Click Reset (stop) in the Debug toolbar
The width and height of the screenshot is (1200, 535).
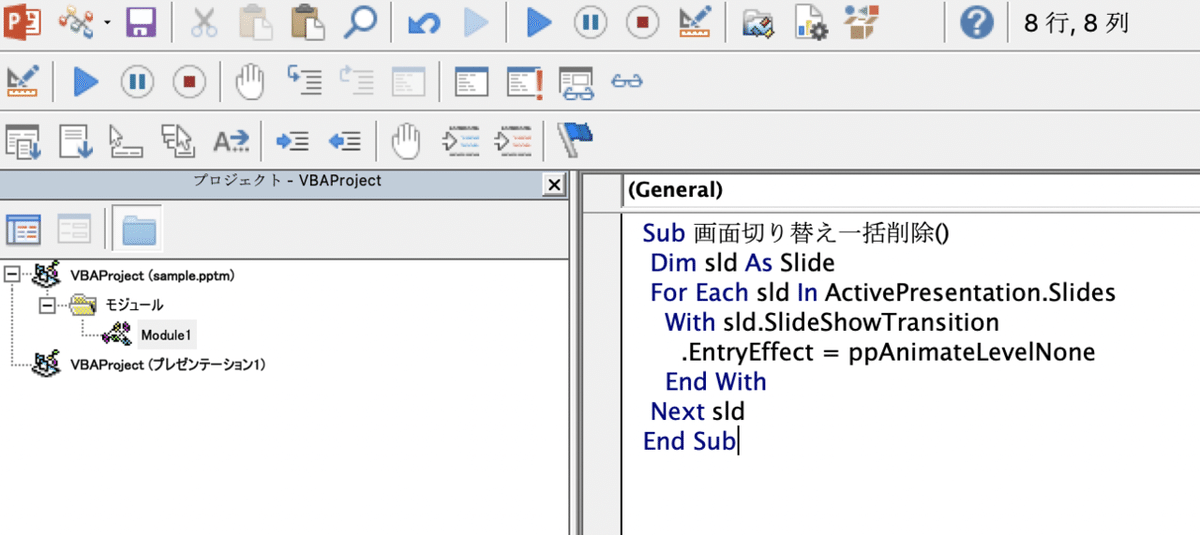(188, 82)
